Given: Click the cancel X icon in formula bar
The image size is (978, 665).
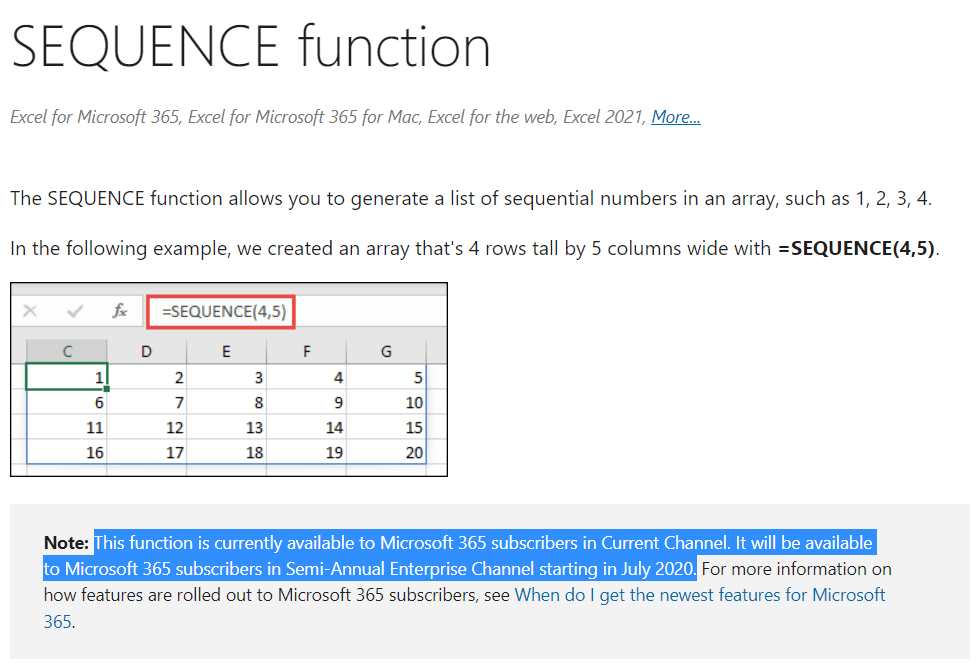Looking at the screenshot, I should pyautogui.click(x=30, y=311).
